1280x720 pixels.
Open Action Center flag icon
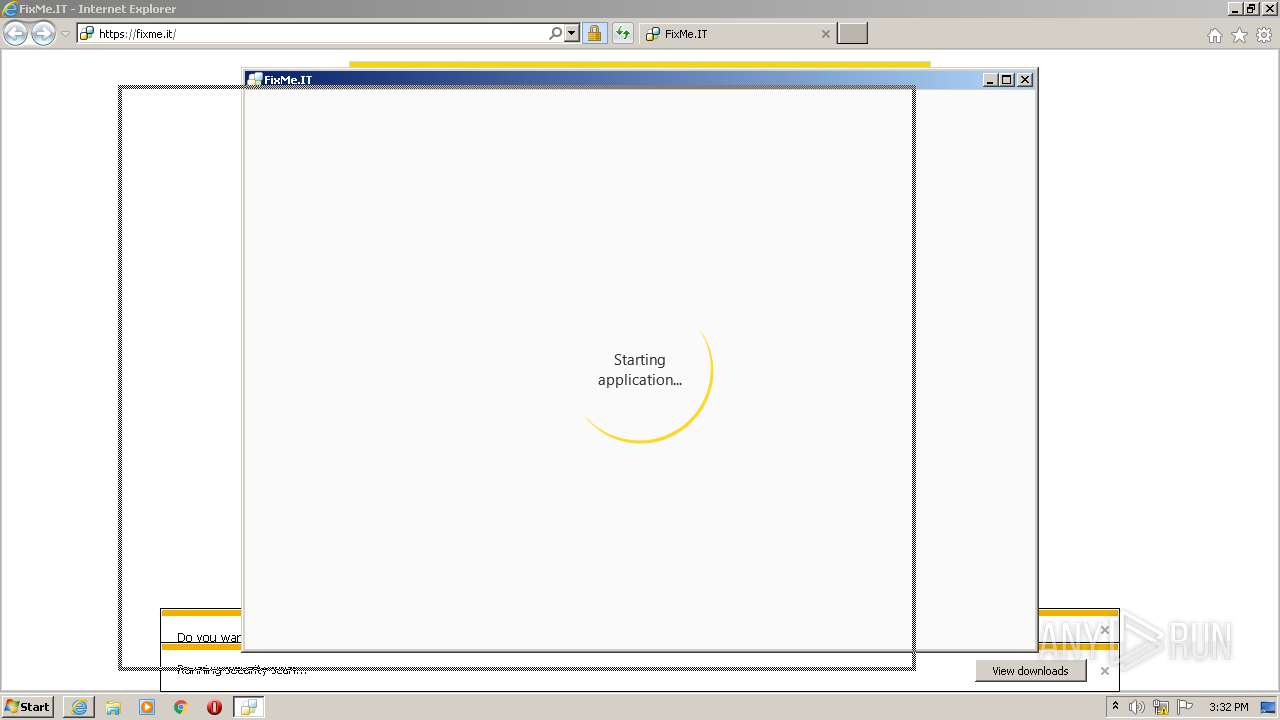point(1185,707)
